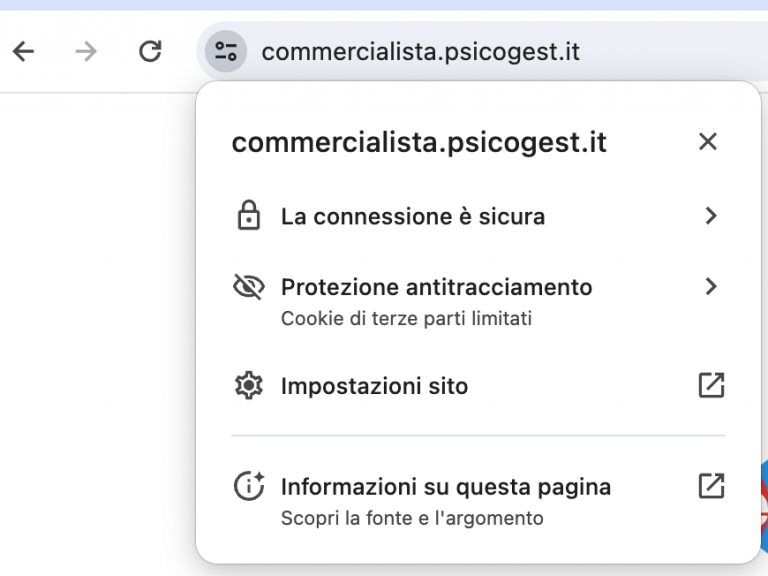768x576 pixels.
Task: Click the browser back arrow
Action: pyautogui.click(x=23, y=52)
